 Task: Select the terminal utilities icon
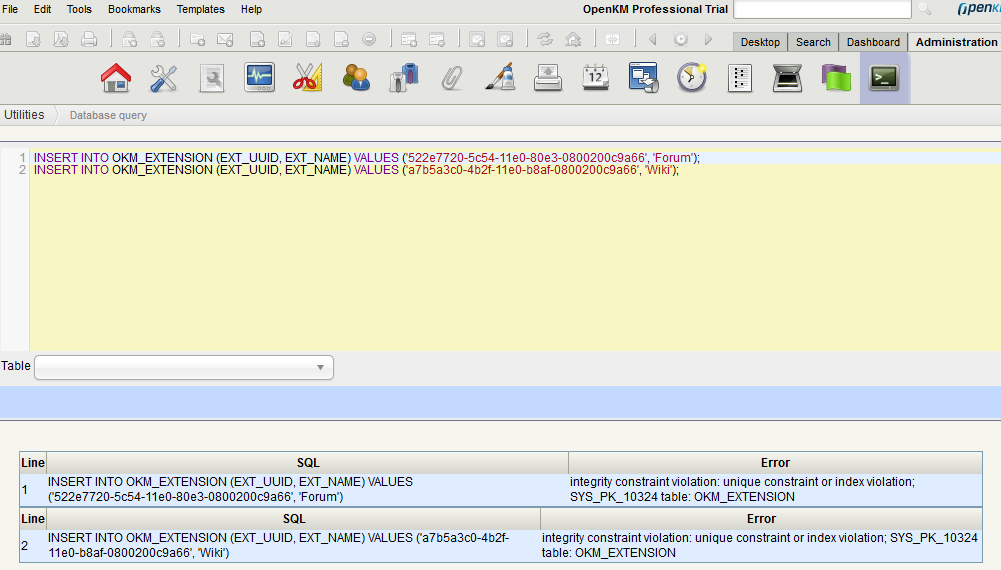[884, 78]
